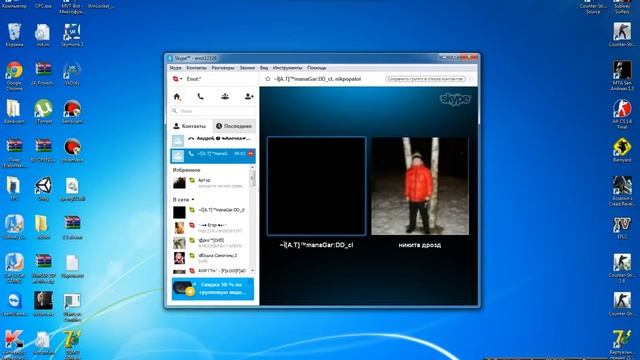Open the Звонки menu
Image resolution: width=640 pixels, height=360 pixels.
point(247,68)
